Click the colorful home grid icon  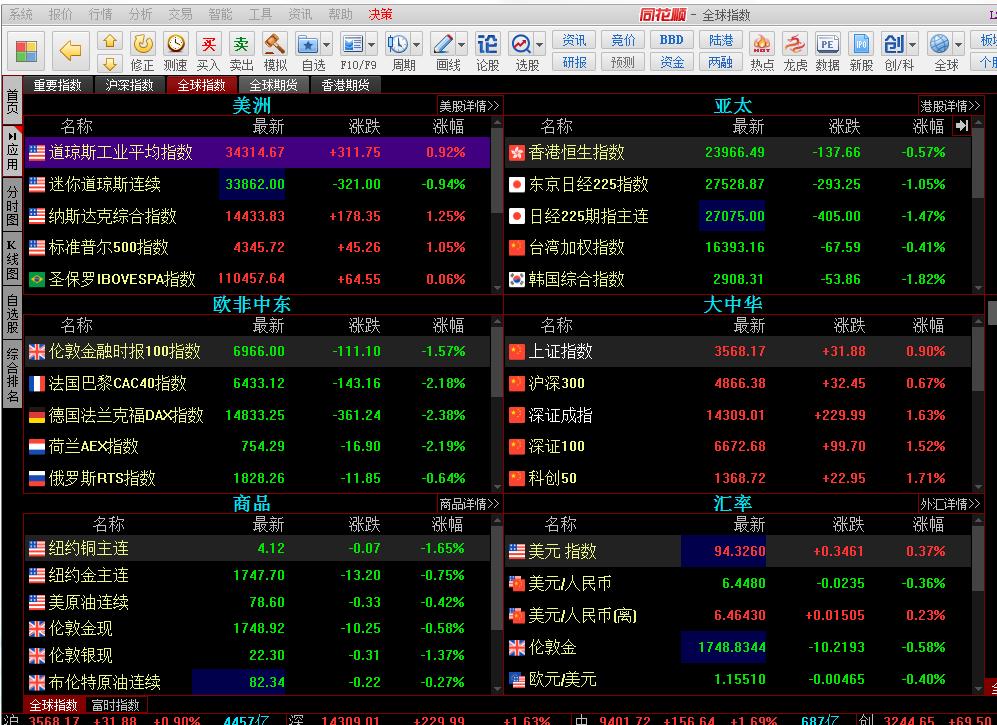26,51
